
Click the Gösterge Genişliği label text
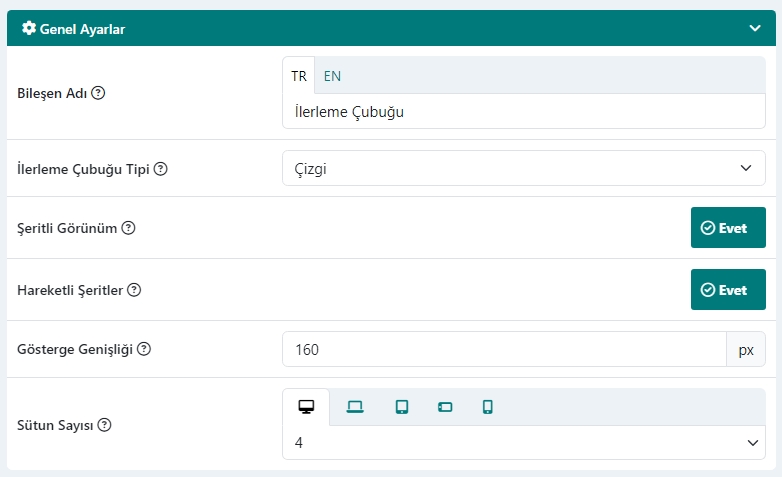[x=75, y=349]
